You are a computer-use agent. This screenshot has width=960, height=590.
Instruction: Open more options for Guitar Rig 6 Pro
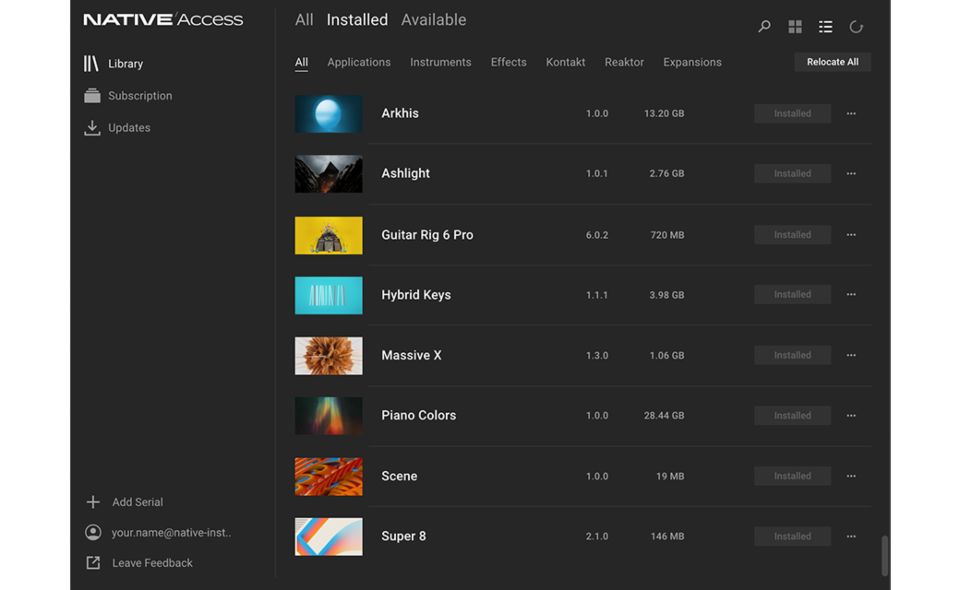coord(851,235)
